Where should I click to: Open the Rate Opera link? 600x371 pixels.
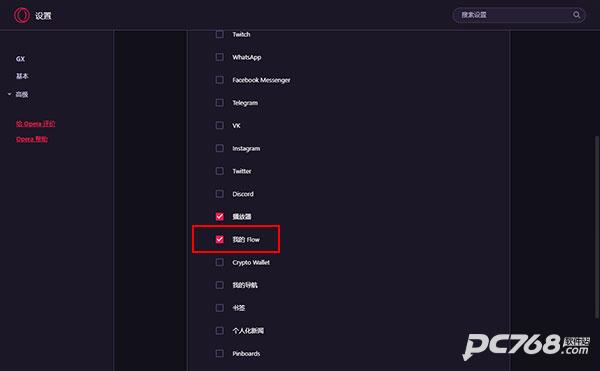(36, 124)
